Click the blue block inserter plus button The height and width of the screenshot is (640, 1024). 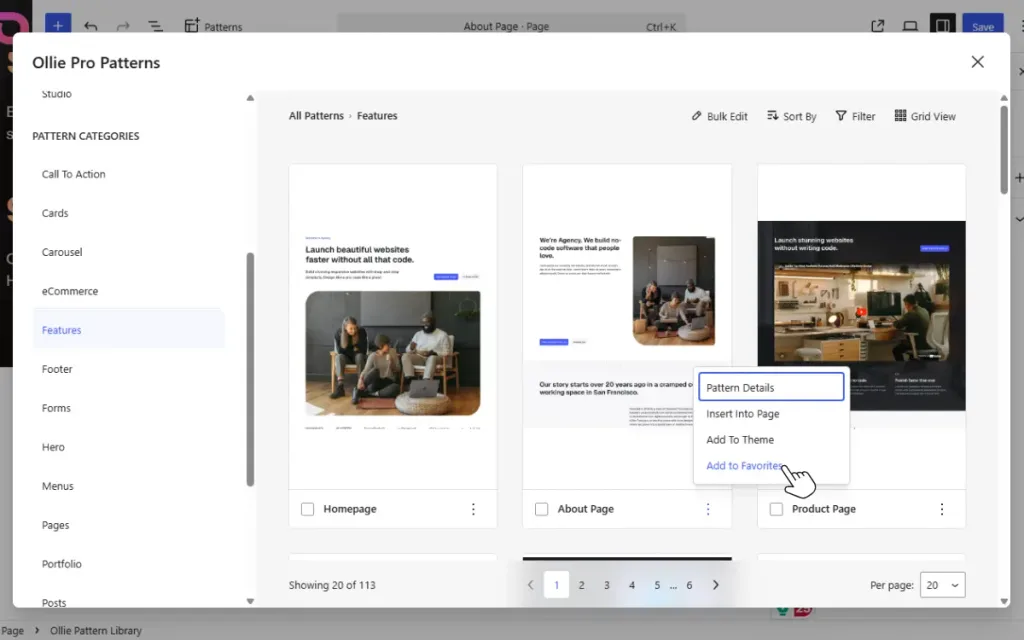[57, 25]
